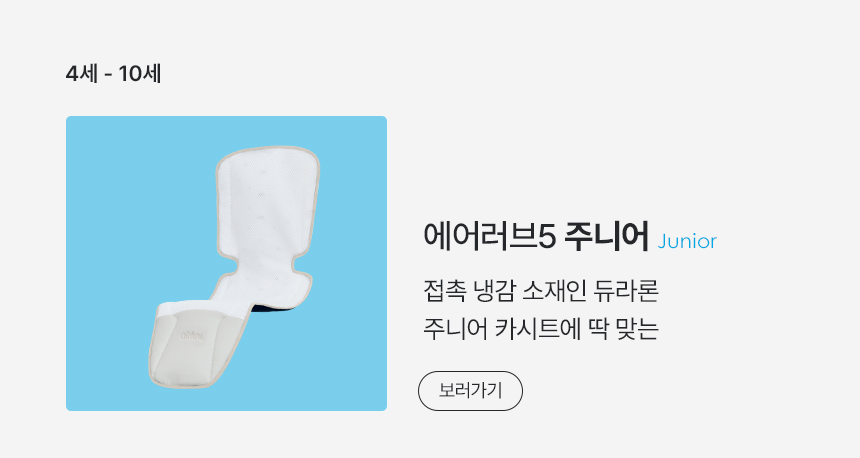Viewport: 860px width, 458px height.
Task: Click the 접촉 냉감 소재인 듀라론 description line
Action: pos(540,291)
